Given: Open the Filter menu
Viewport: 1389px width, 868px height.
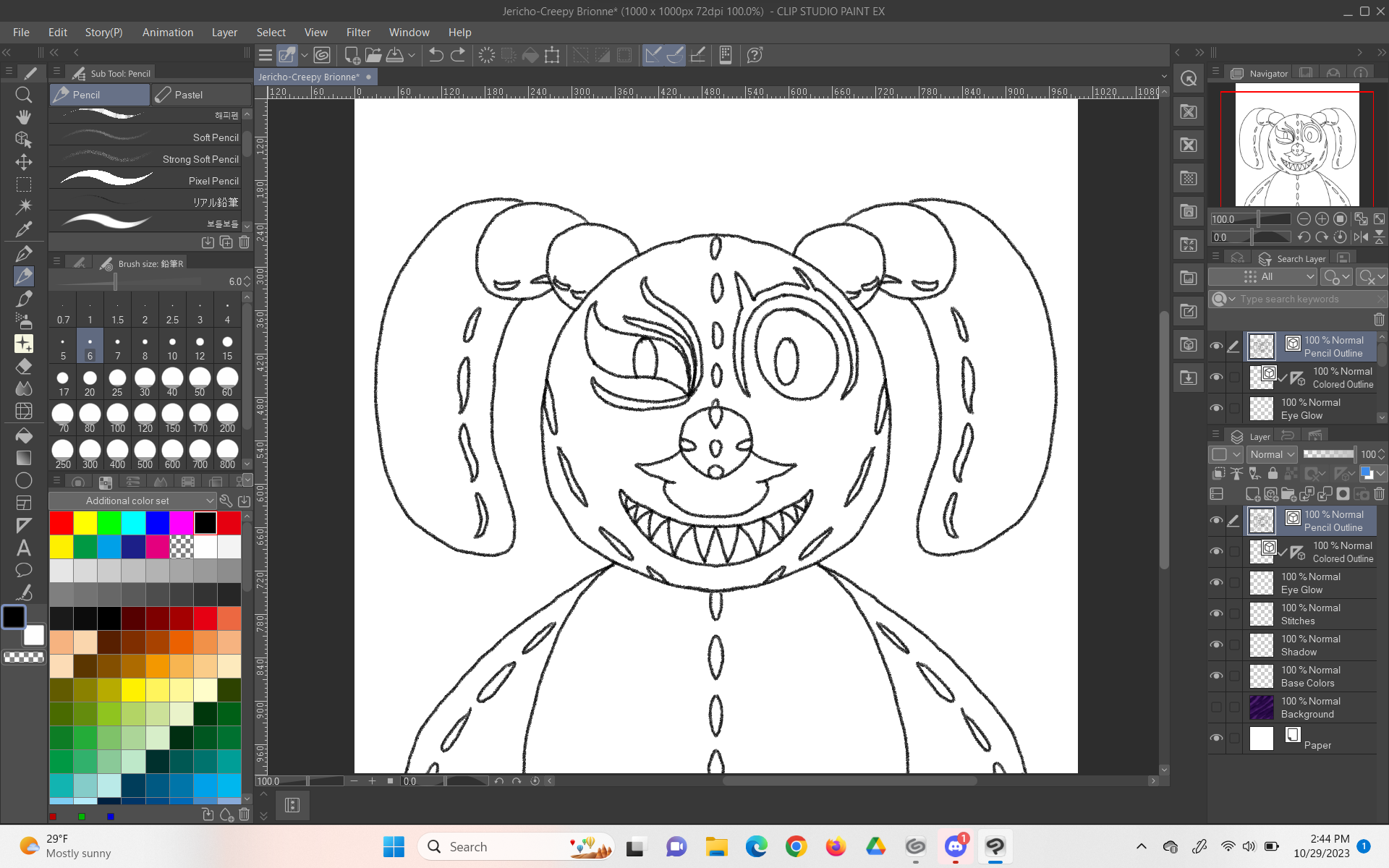Looking at the screenshot, I should coord(357,33).
